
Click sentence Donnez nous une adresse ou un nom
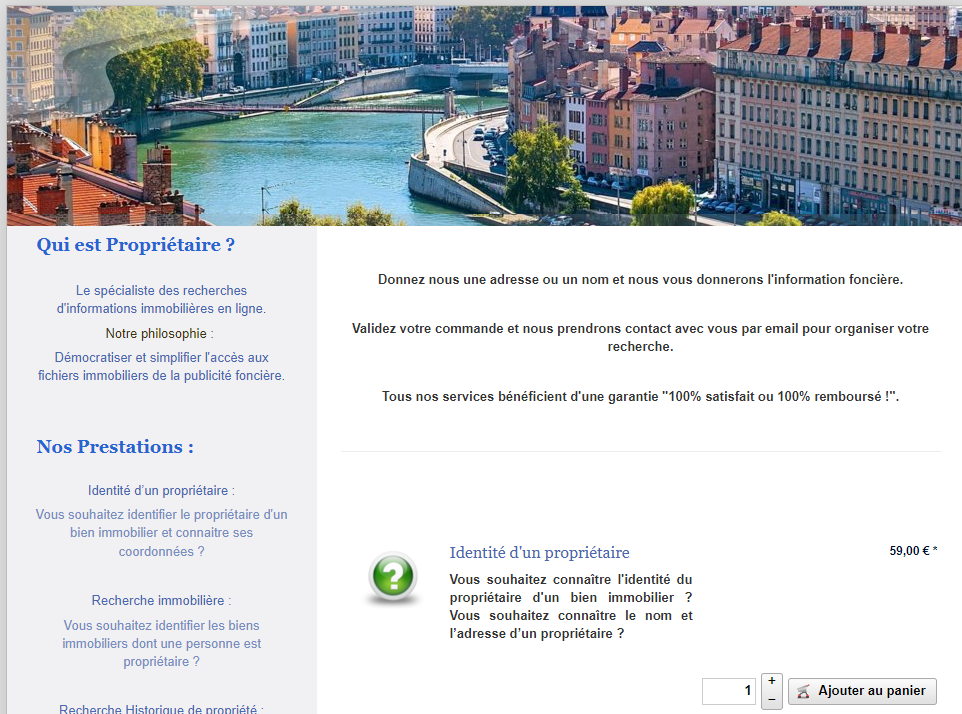641,280
